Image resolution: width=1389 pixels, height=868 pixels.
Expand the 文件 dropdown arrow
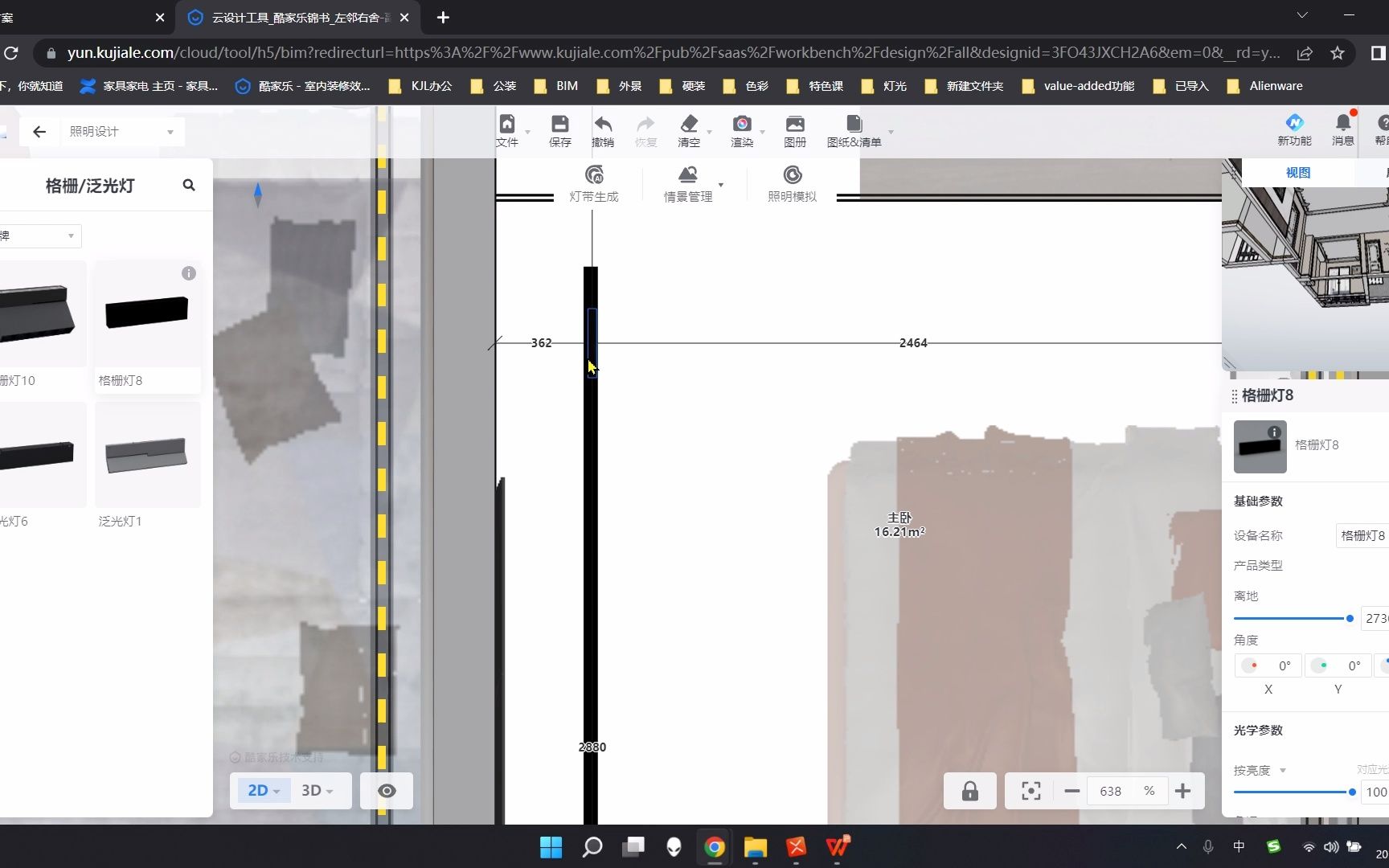[527, 132]
